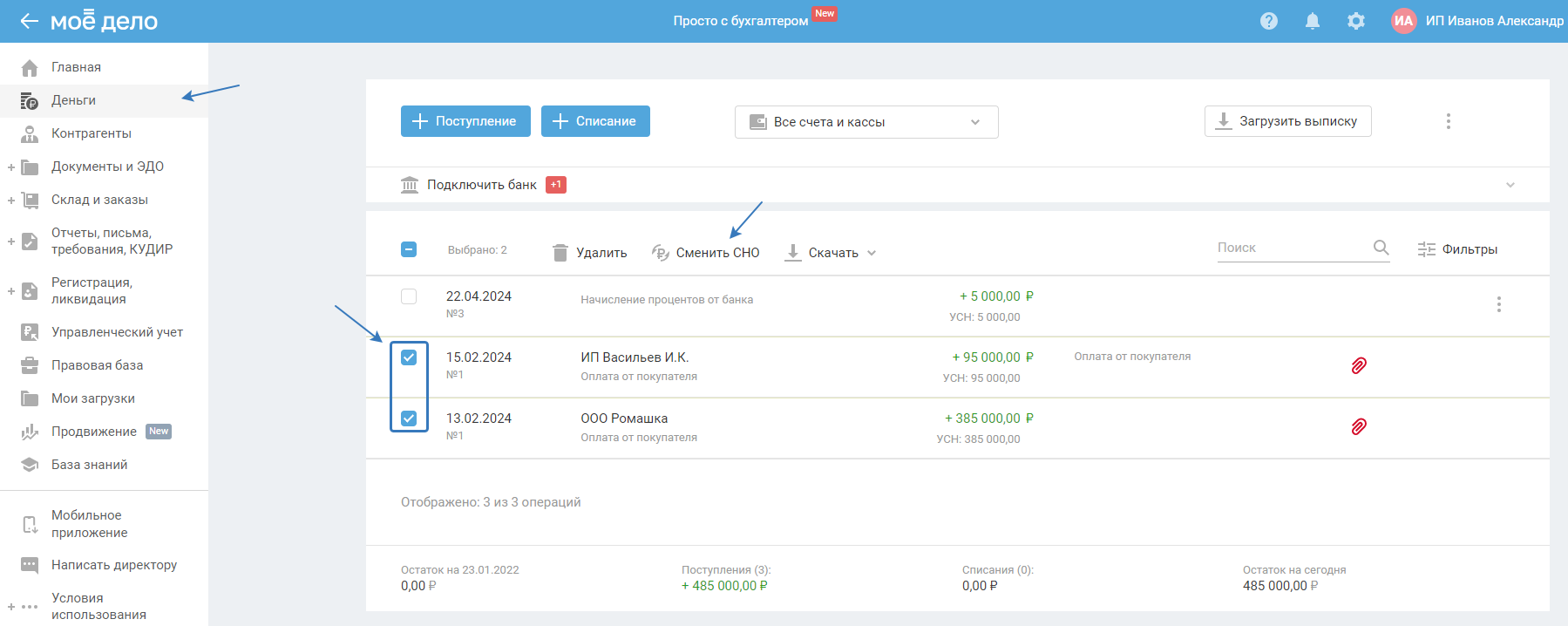Click paperclip attachment for ИП Васильев И.К.
Viewport: 1568px width, 626px height.
point(1358,365)
